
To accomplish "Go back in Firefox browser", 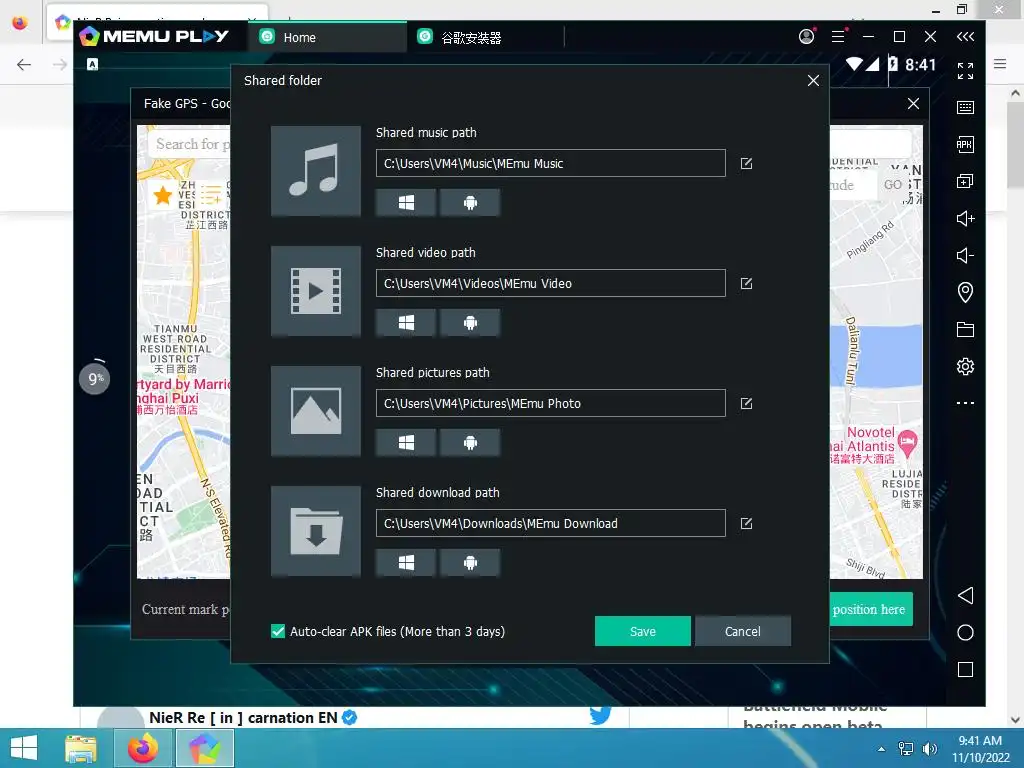I will point(24,64).
